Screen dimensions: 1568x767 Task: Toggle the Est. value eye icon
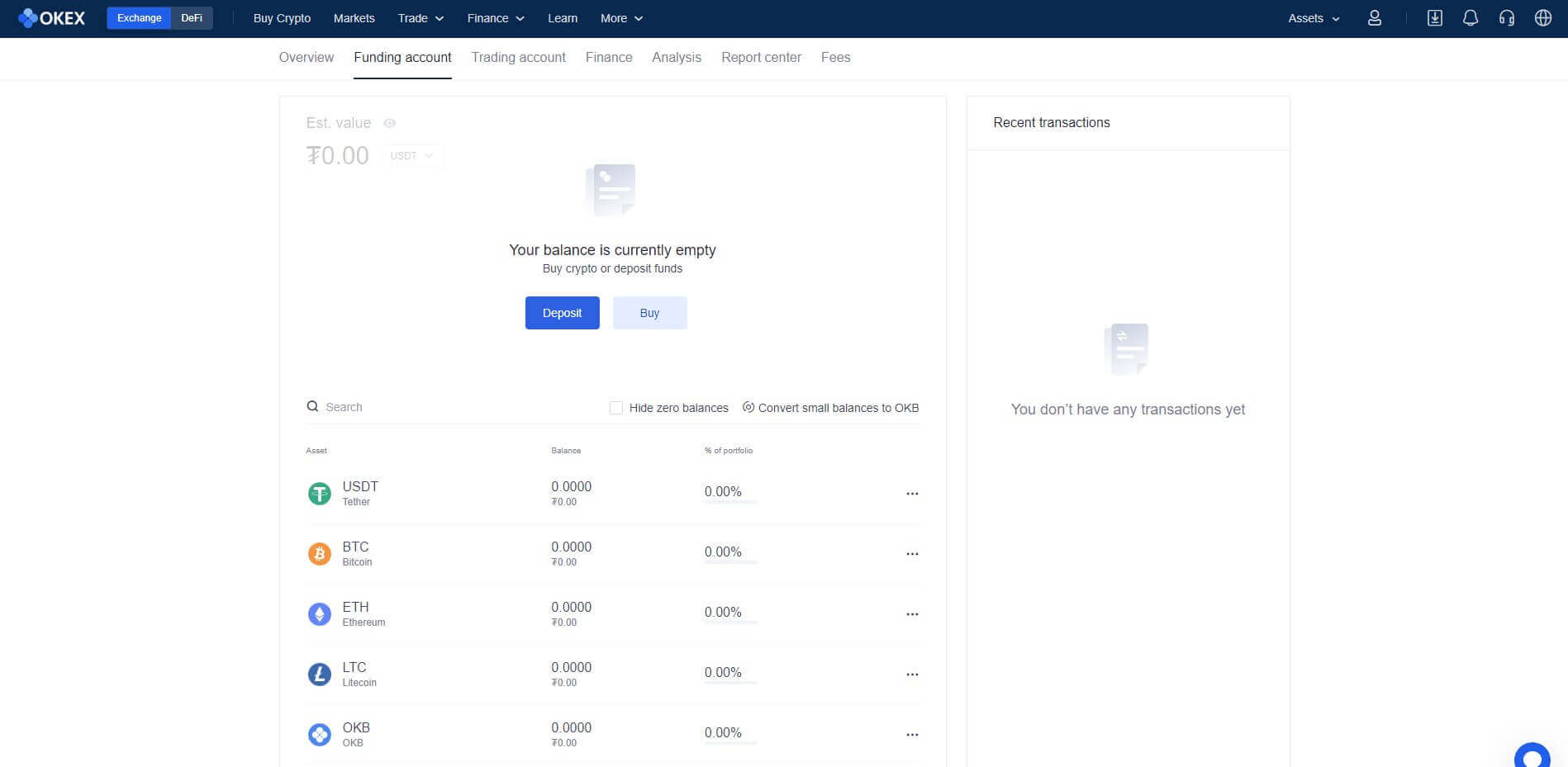(x=390, y=123)
